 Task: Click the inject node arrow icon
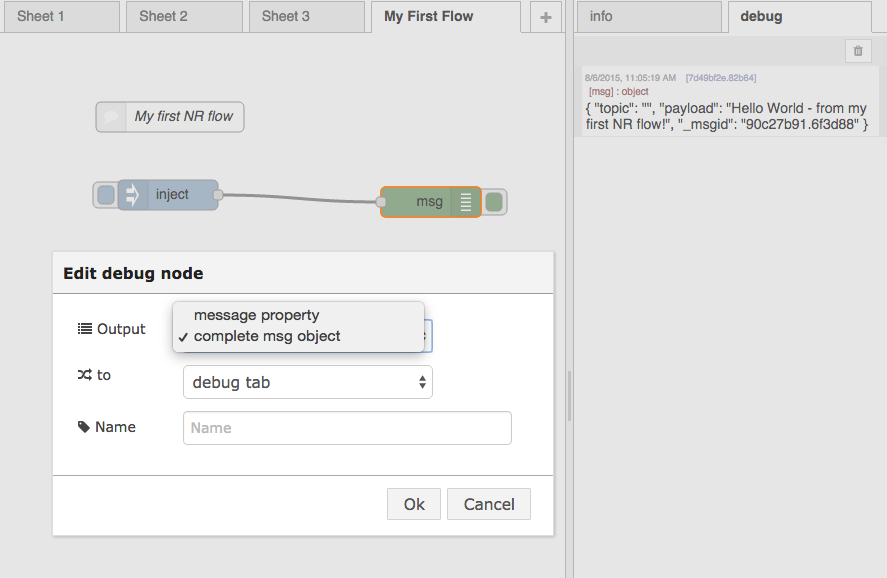pyautogui.click(x=132, y=195)
